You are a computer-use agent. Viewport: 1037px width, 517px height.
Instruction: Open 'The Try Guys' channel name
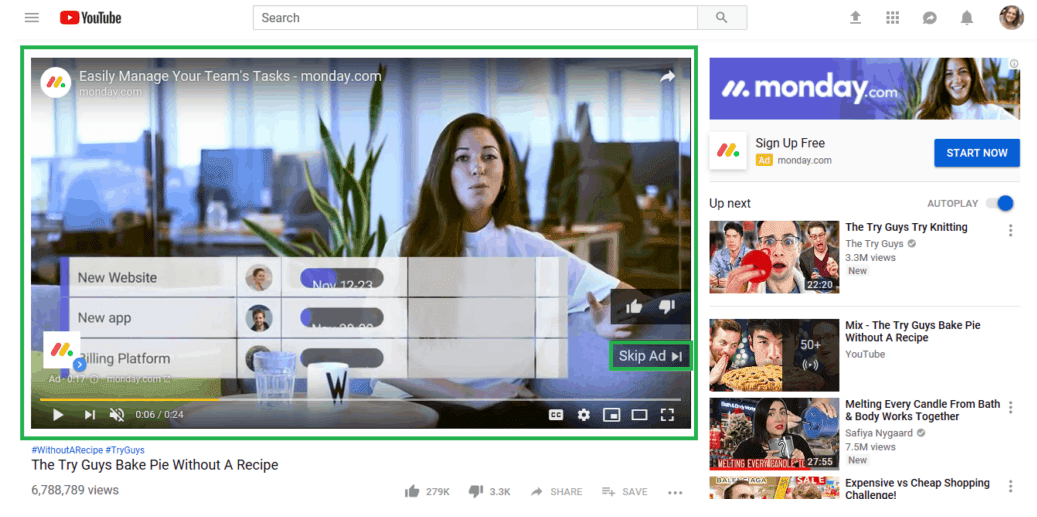tap(874, 244)
